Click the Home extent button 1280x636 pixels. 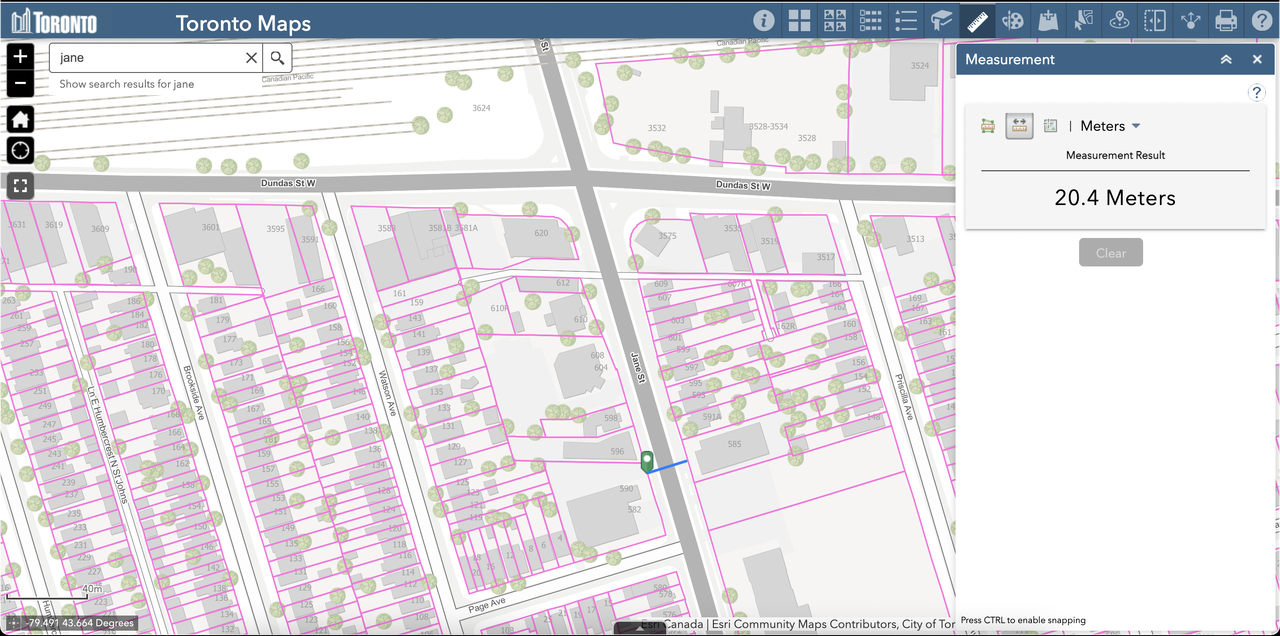20,120
